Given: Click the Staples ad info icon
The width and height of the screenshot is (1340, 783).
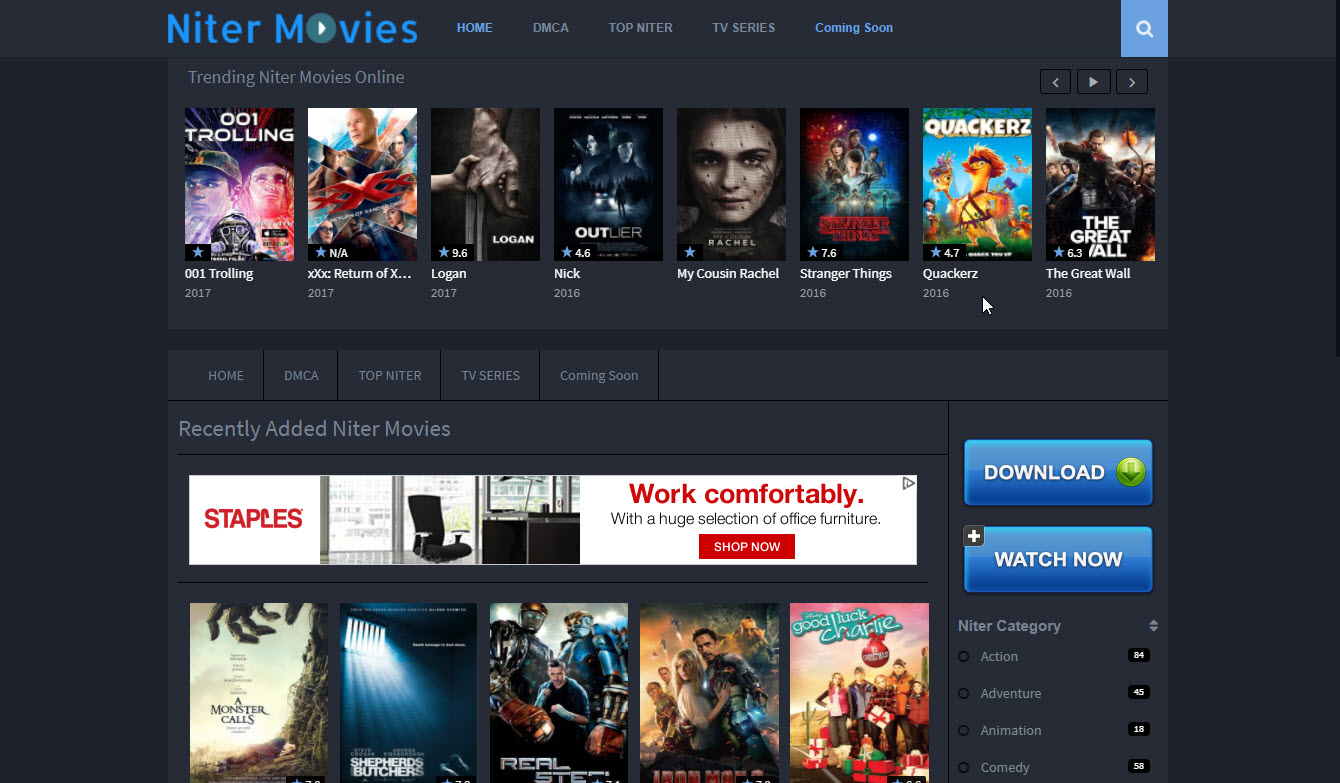Looking at the screenshot, I should tap(908, 484).
